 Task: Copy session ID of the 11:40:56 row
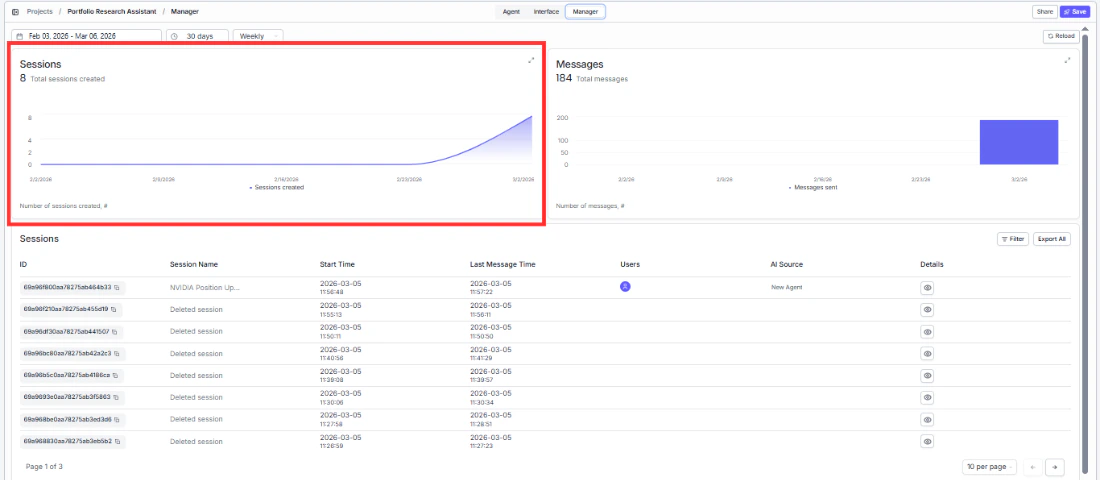pyautogui.click(x=116, y=353)
